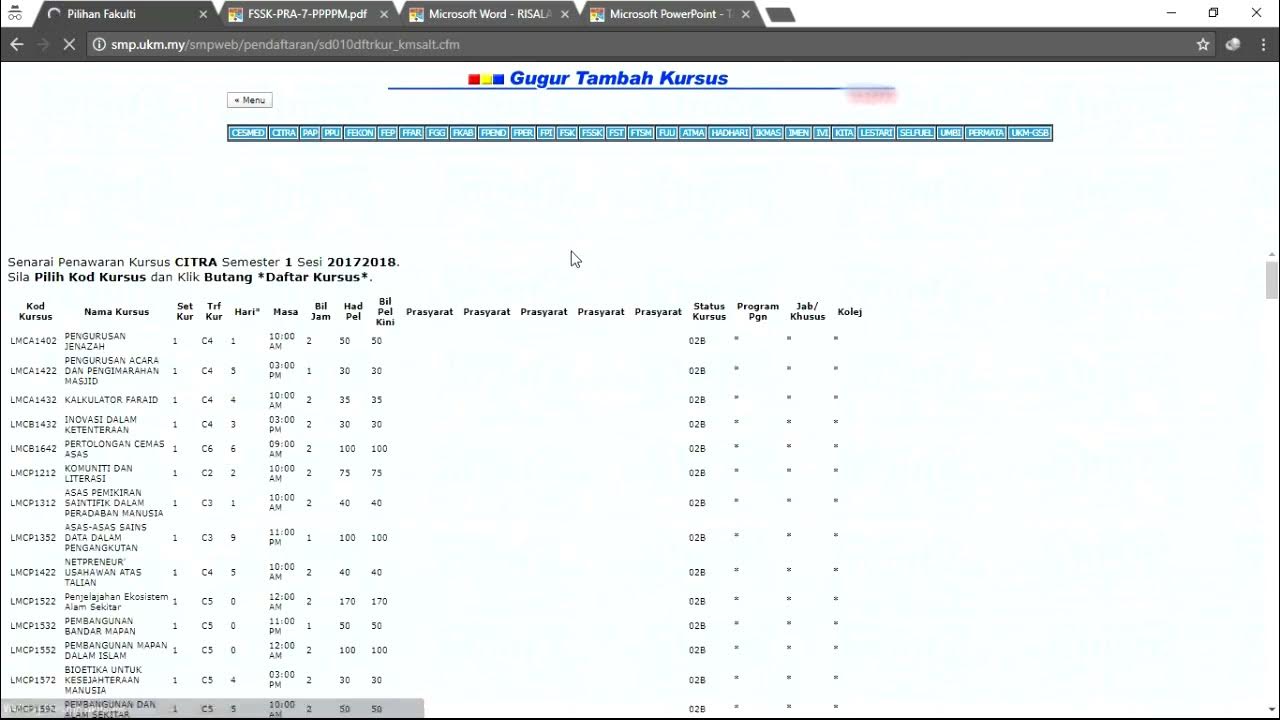Select the FSSK faculty button

coord(591,133)
